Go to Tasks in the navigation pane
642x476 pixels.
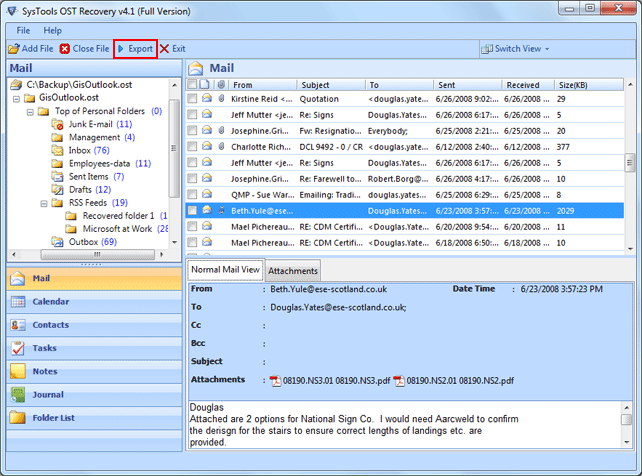point(45,348)
